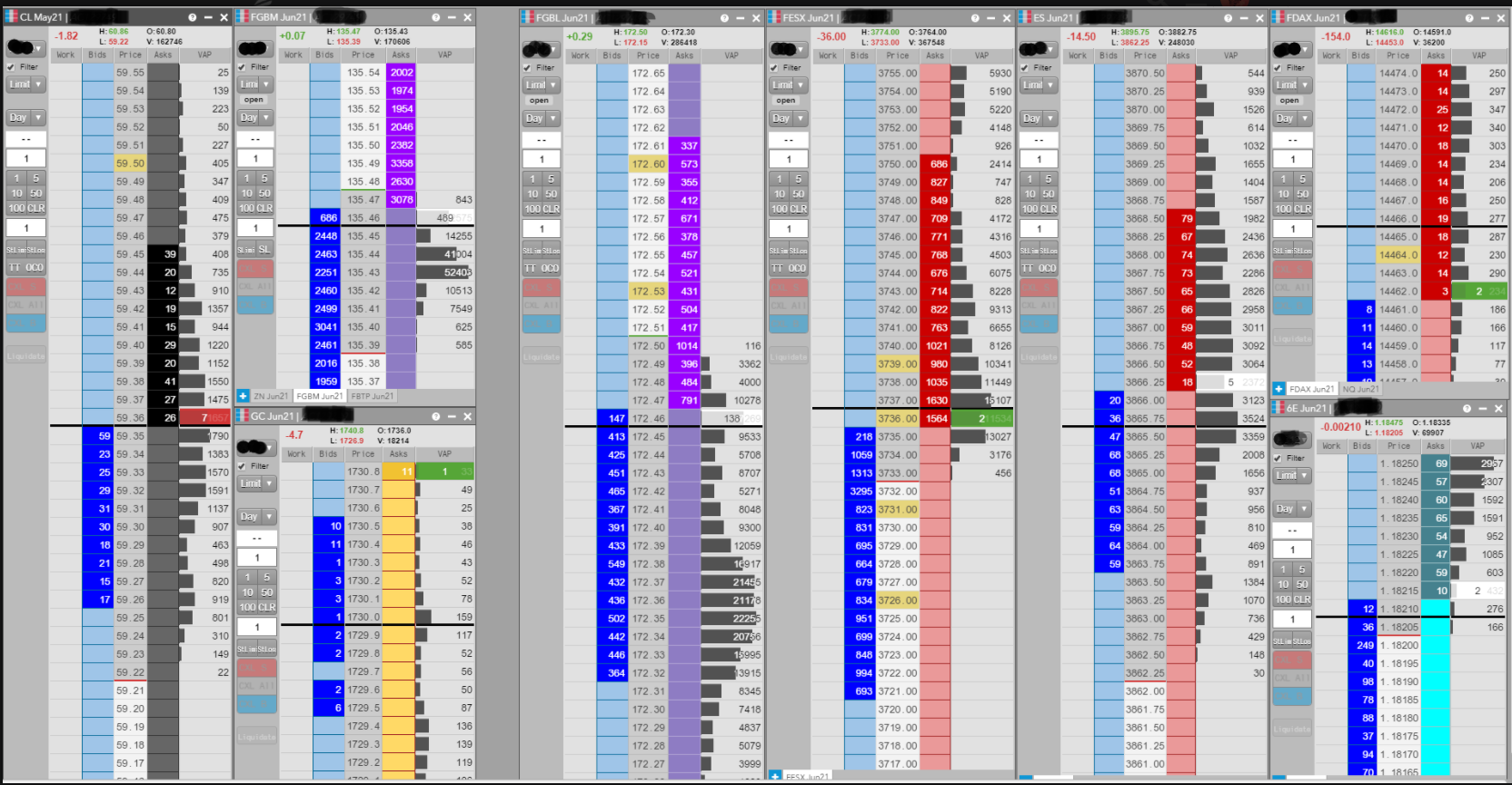This screenshot has width=1512, height=785.
Task: Click the 1.18210 price cell in 6E Jun21
Action: (1399, 610)
